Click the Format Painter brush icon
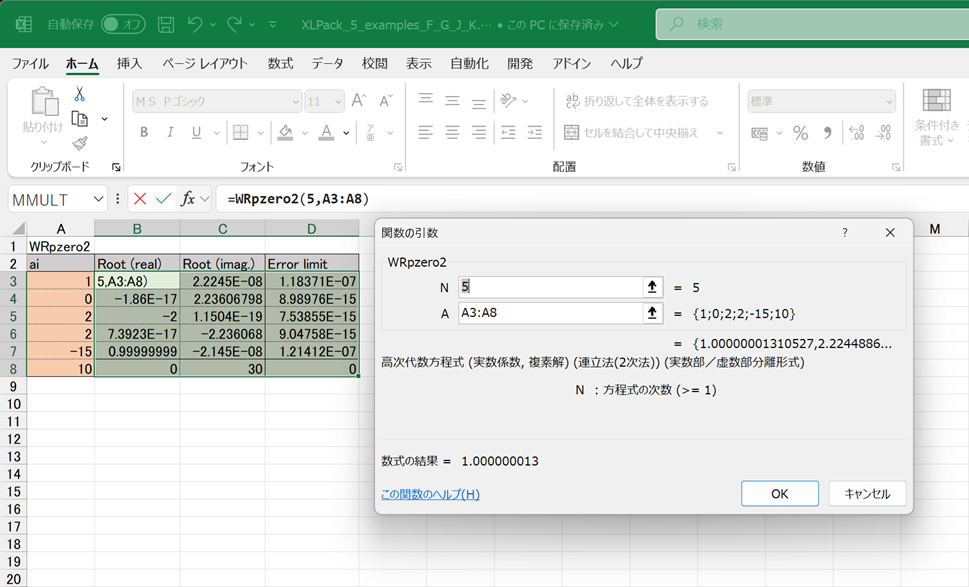The height and width of the screenshot is (587, 969). click(80, 143)
